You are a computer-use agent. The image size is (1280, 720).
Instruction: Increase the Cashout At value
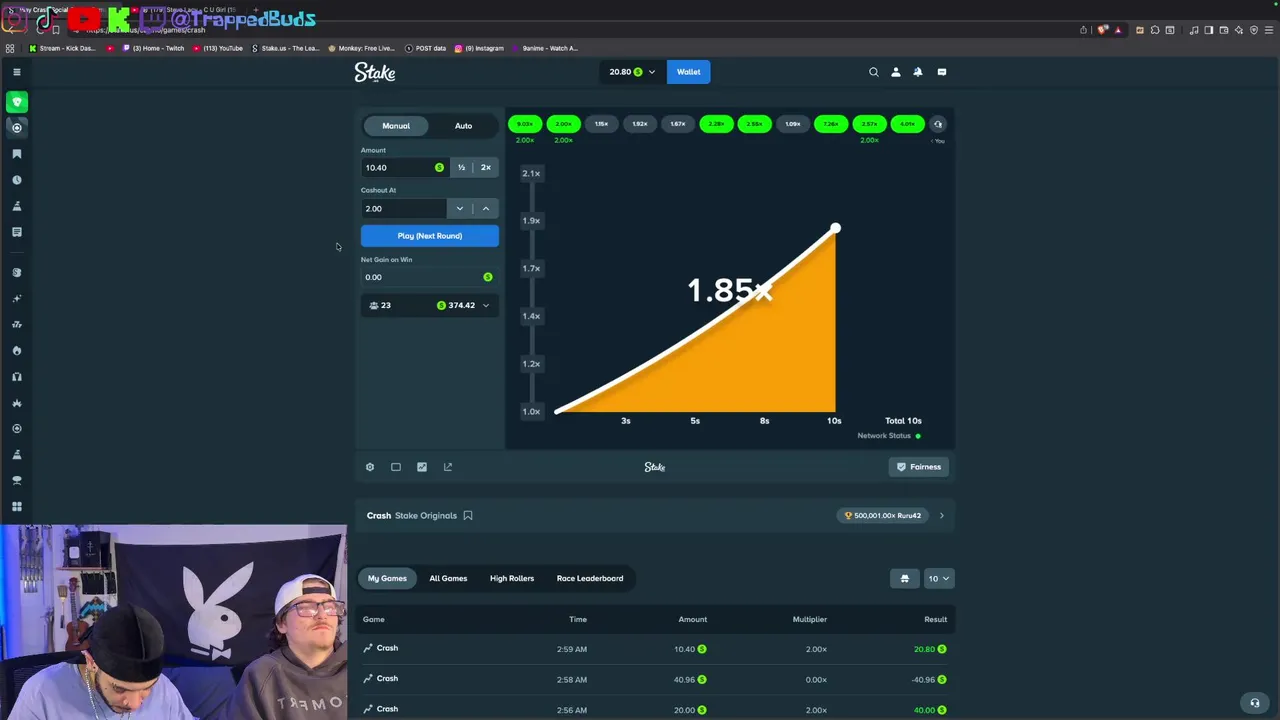486,209
